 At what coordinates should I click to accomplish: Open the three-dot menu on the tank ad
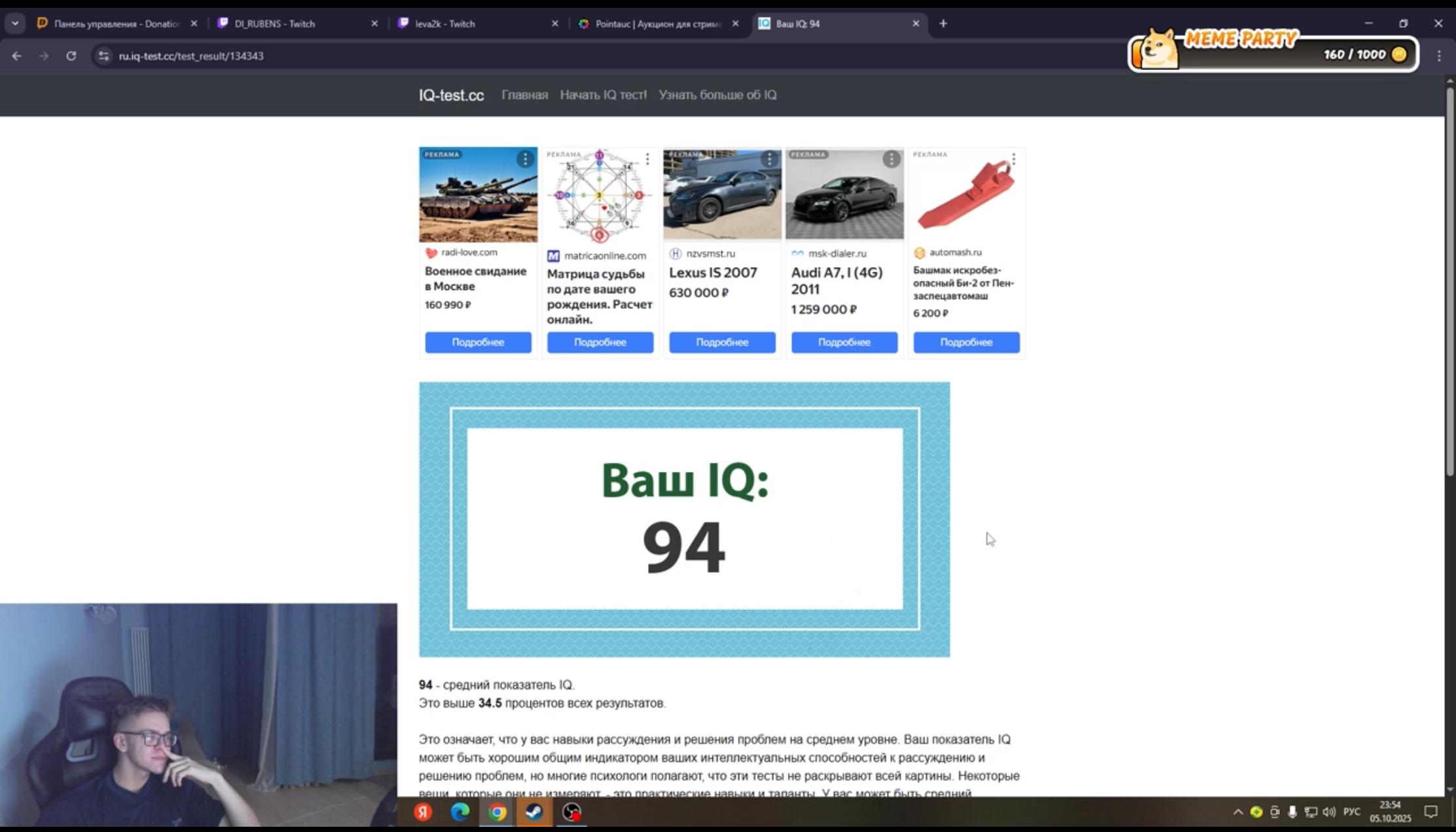(525, 158)
